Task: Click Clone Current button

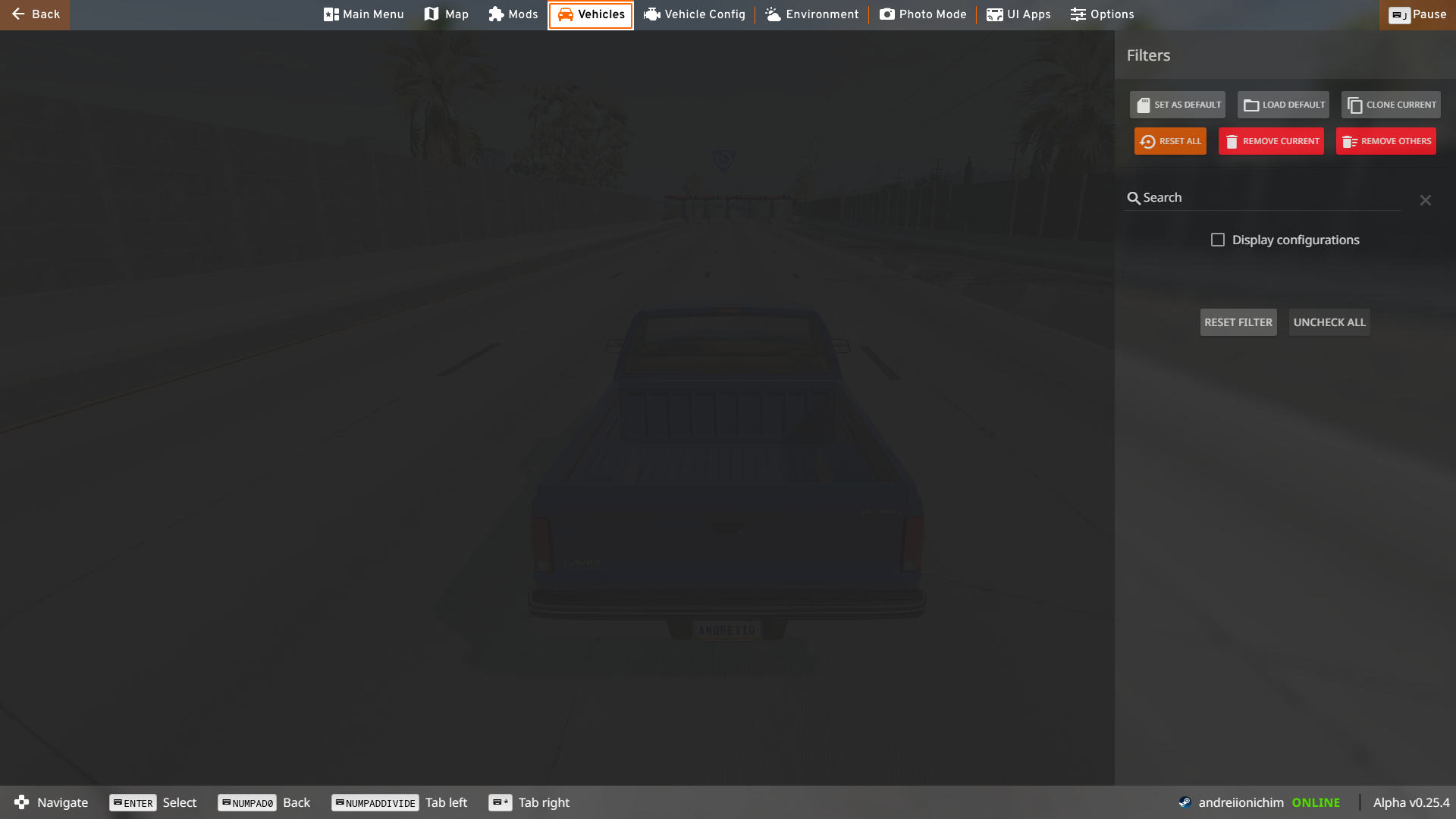Action: pos(1392,105)
